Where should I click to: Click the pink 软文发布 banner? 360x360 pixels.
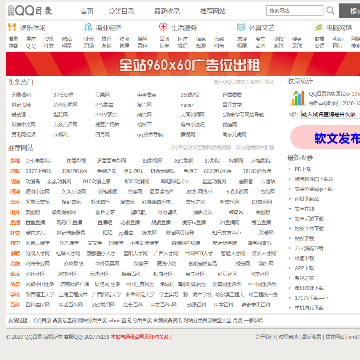pyautogui.click(x=325, y=137)
